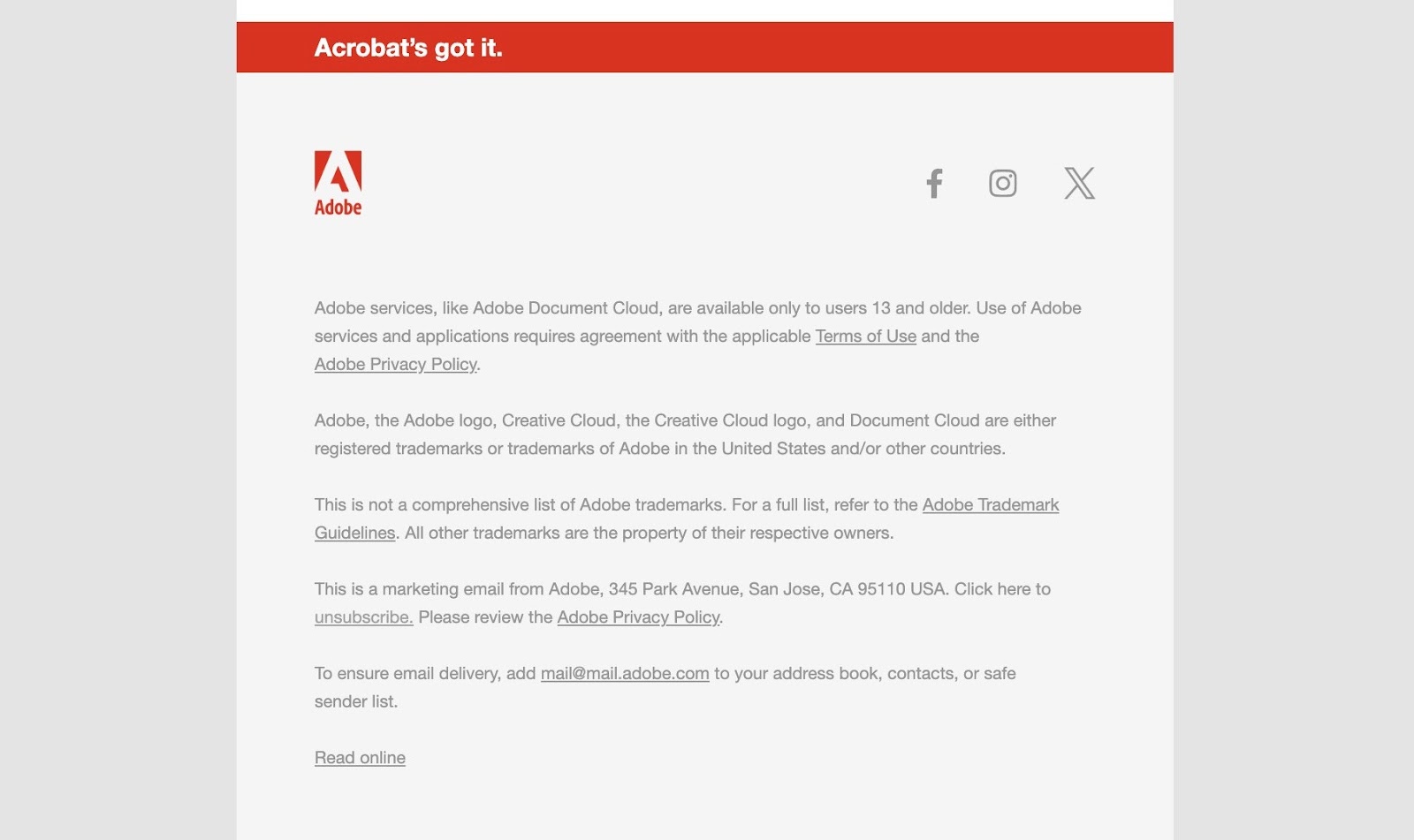Click the unsubscribe link

click(x=363, y=617)
